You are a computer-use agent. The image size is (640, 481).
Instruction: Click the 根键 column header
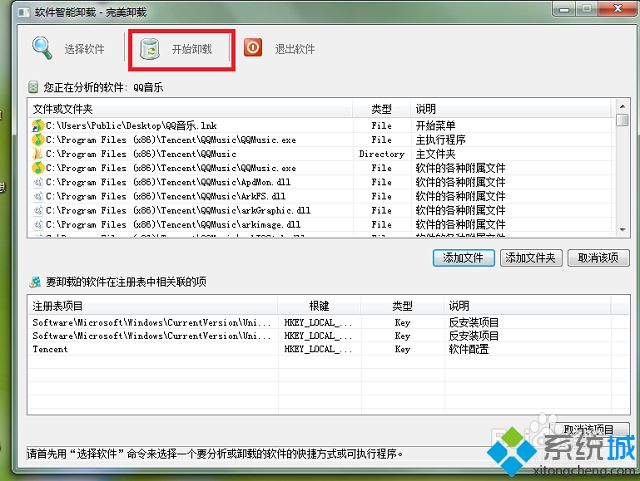click(319, 306)
